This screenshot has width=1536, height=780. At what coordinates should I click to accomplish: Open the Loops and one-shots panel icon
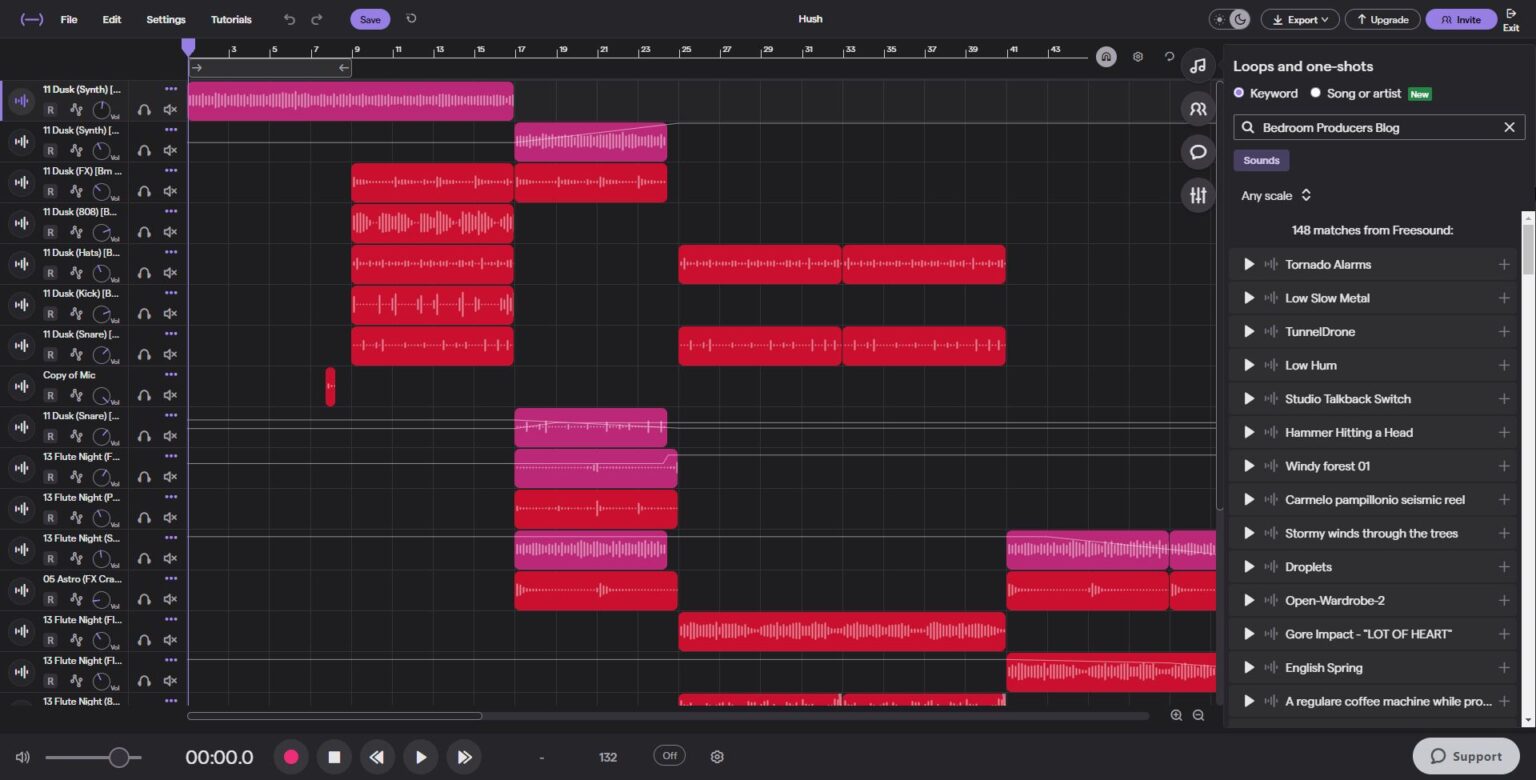pos(1198,66)
